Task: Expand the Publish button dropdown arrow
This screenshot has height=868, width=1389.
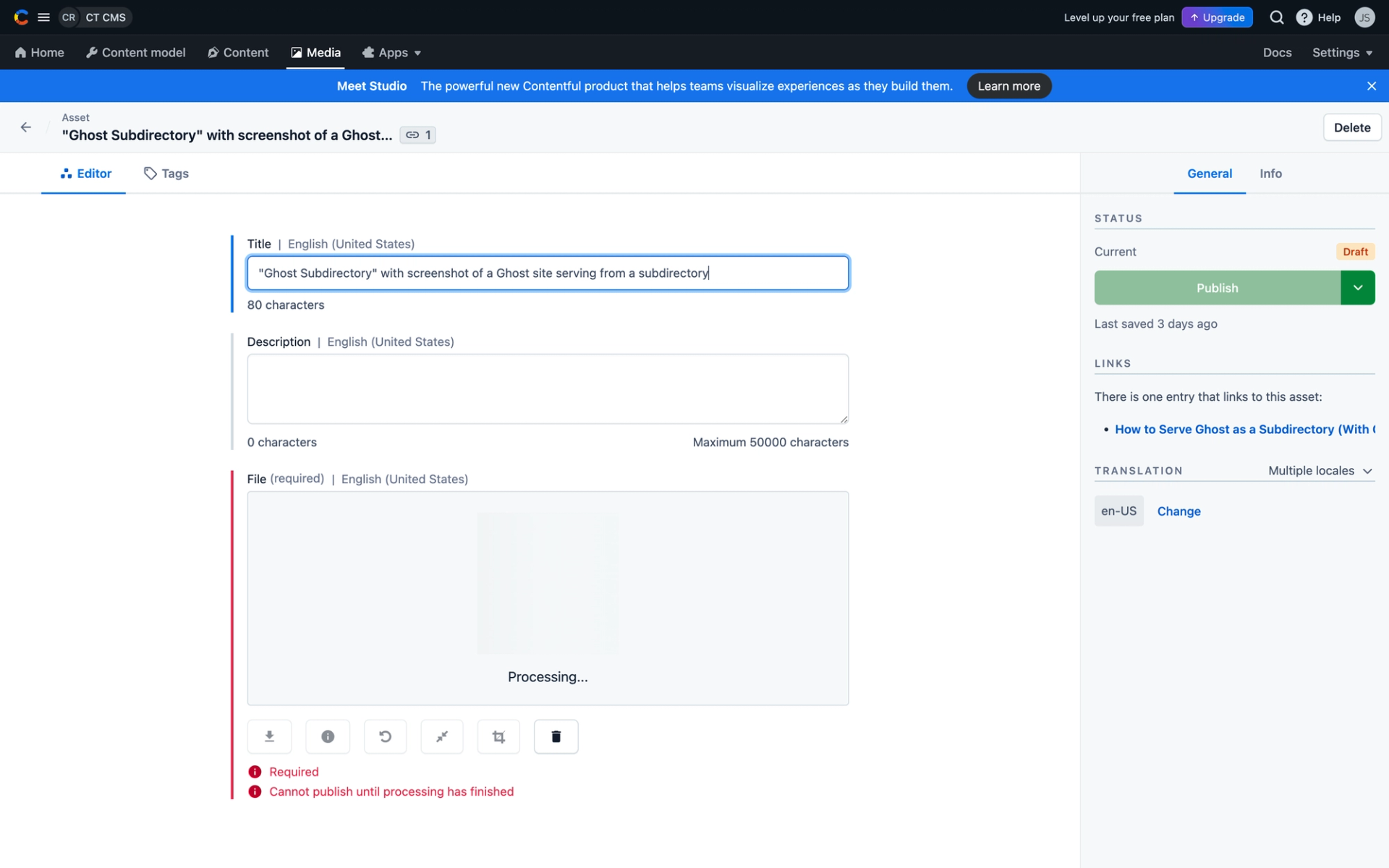Action: coord(1358,288)
